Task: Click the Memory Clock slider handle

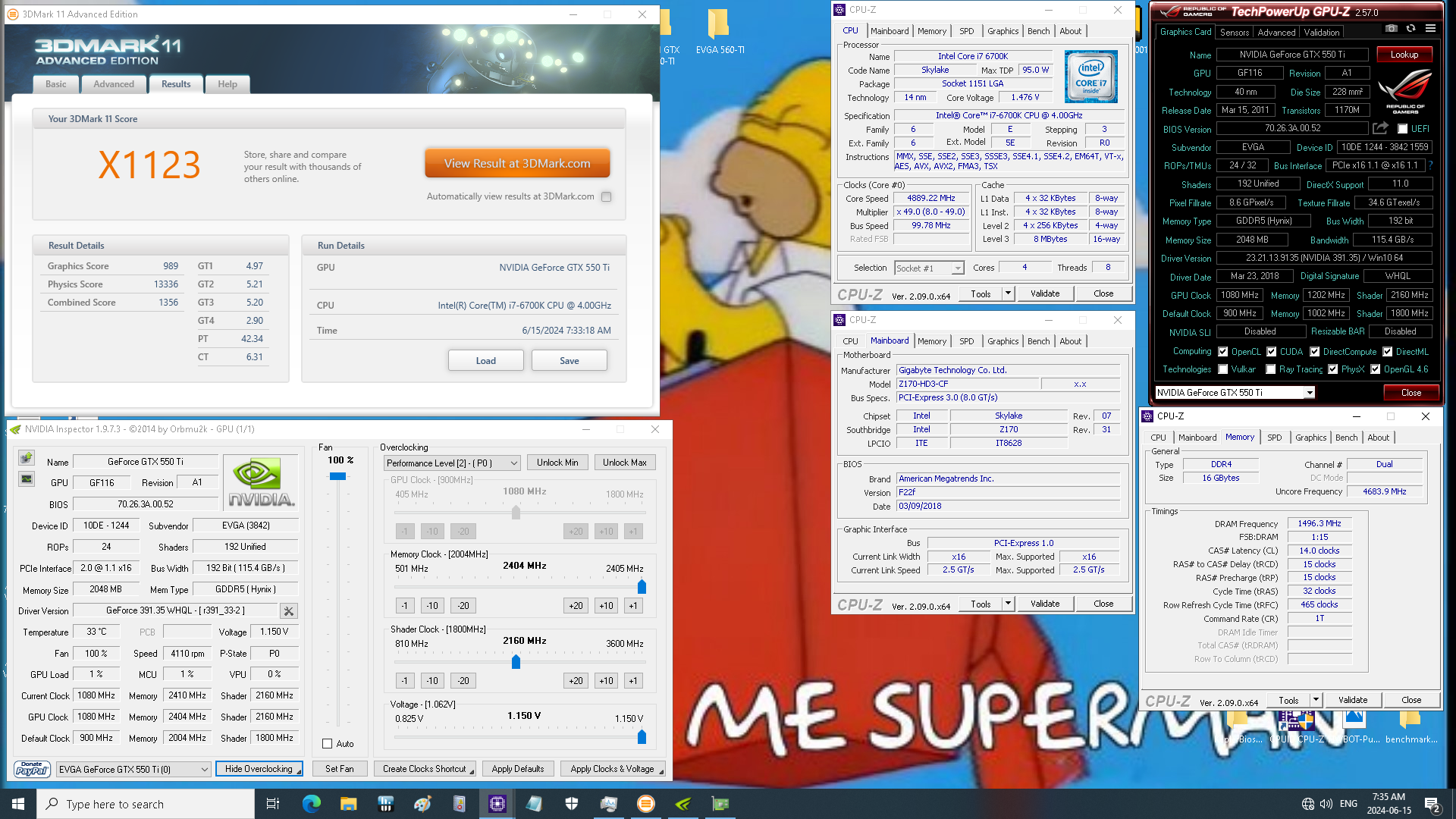Action: click(642, 587)
